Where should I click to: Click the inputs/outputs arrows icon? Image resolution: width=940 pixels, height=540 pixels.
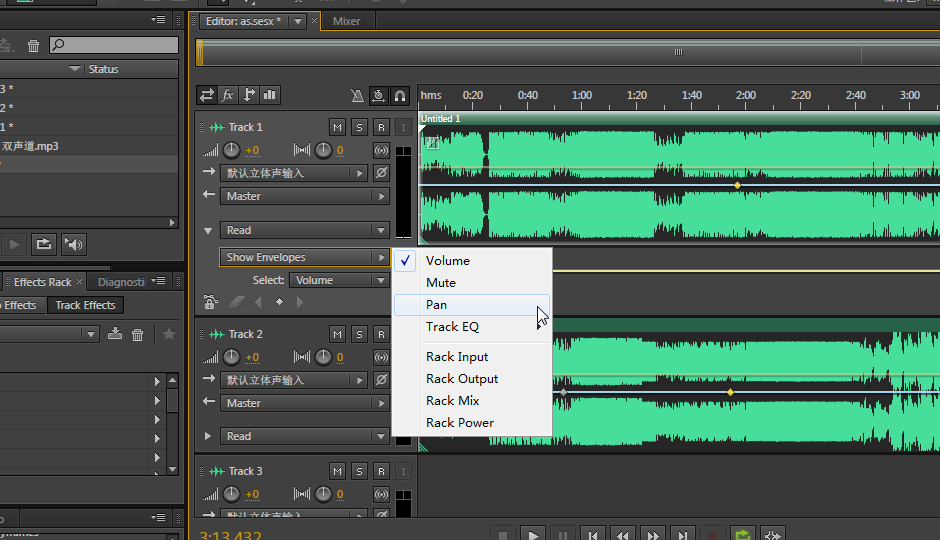tap(207, 95)
